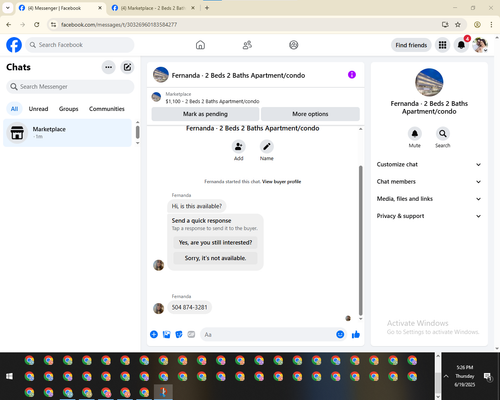Open the emoji picker in message box
This screenshot has width=500, height=400.
tap(340, 334)
